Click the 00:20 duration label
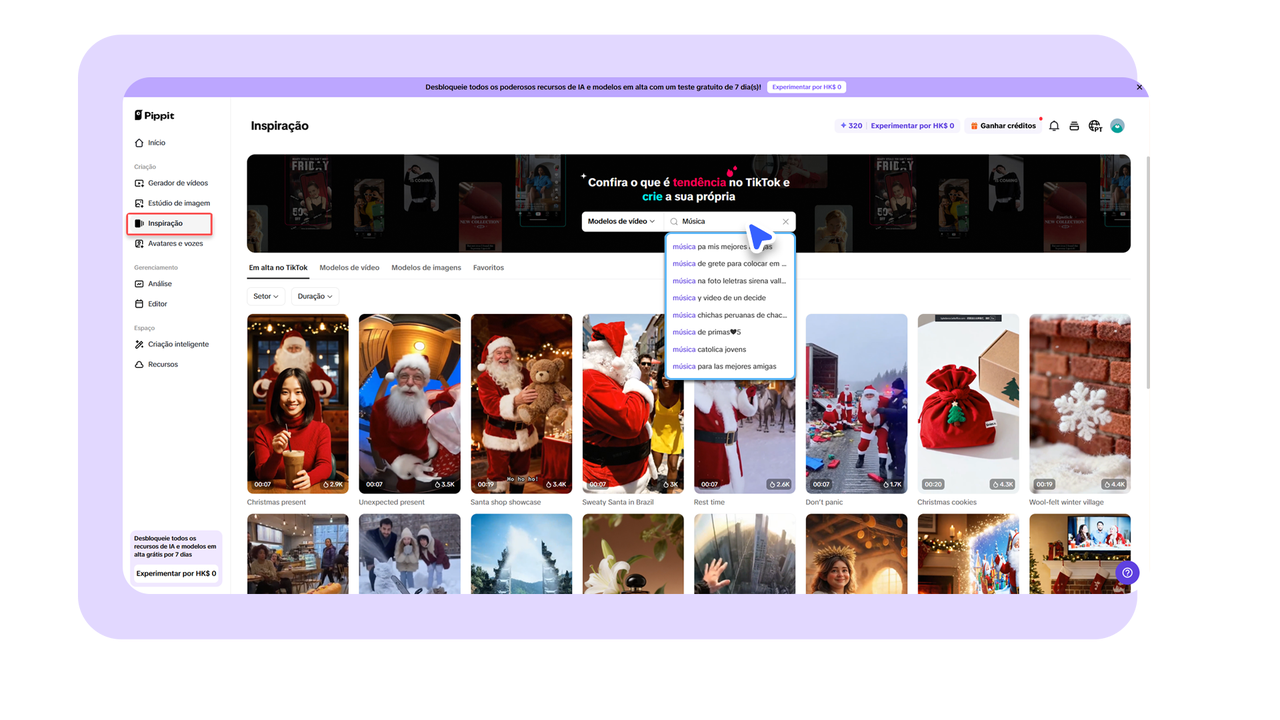1280x720 pixels. pos(932,484)
